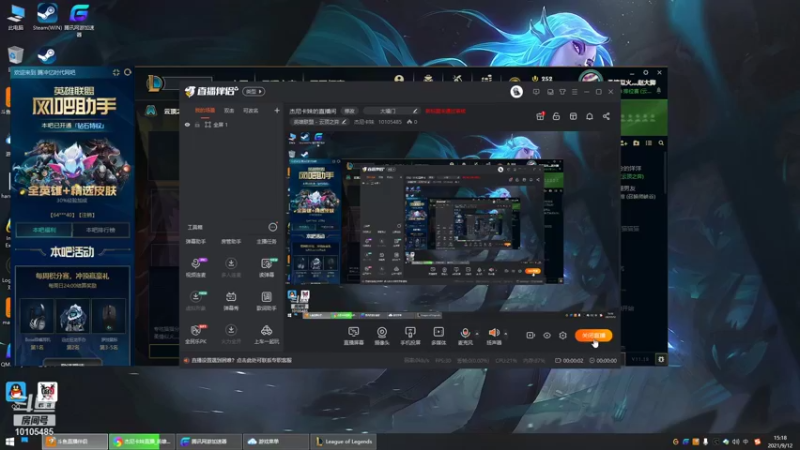Open streaming settings gear icon
The image size is (800, 450).
[x=563, y=335]
